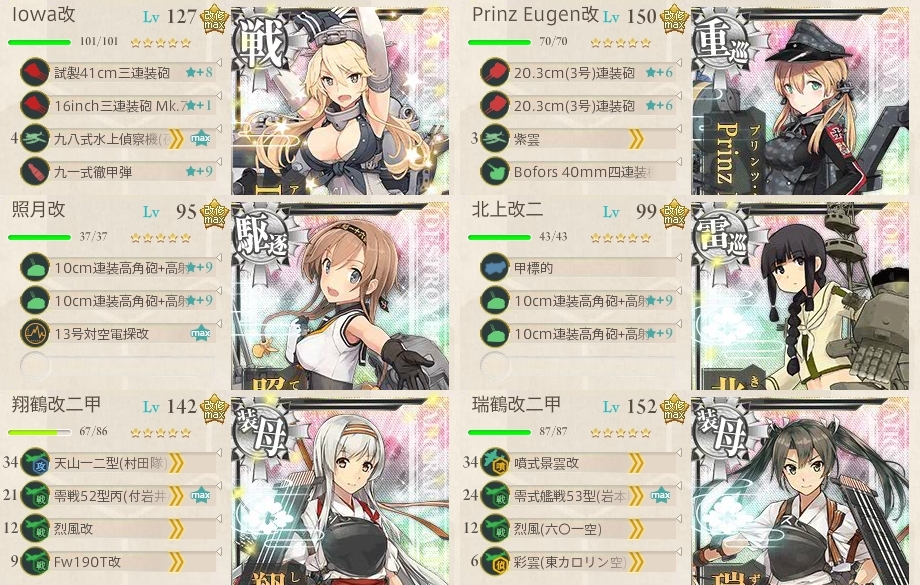Select the Iowa改 battleship card portrait
Viewport: 920px width, 585px height.
(340, 101)
